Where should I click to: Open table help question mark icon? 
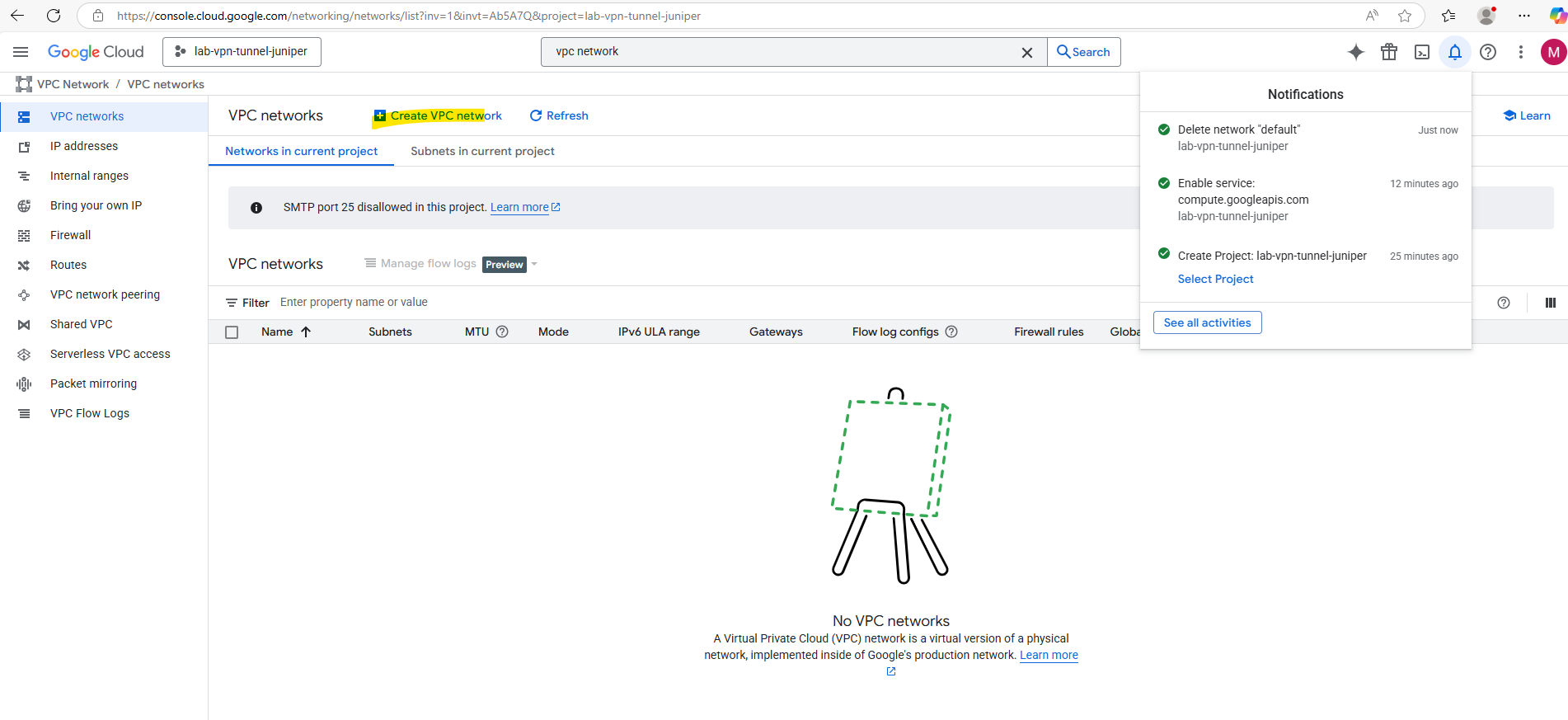tap(1504, 303)
